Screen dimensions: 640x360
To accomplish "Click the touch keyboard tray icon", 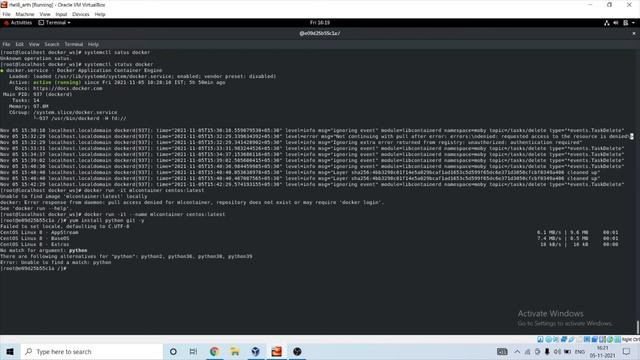I will click(x=502, y=351).
